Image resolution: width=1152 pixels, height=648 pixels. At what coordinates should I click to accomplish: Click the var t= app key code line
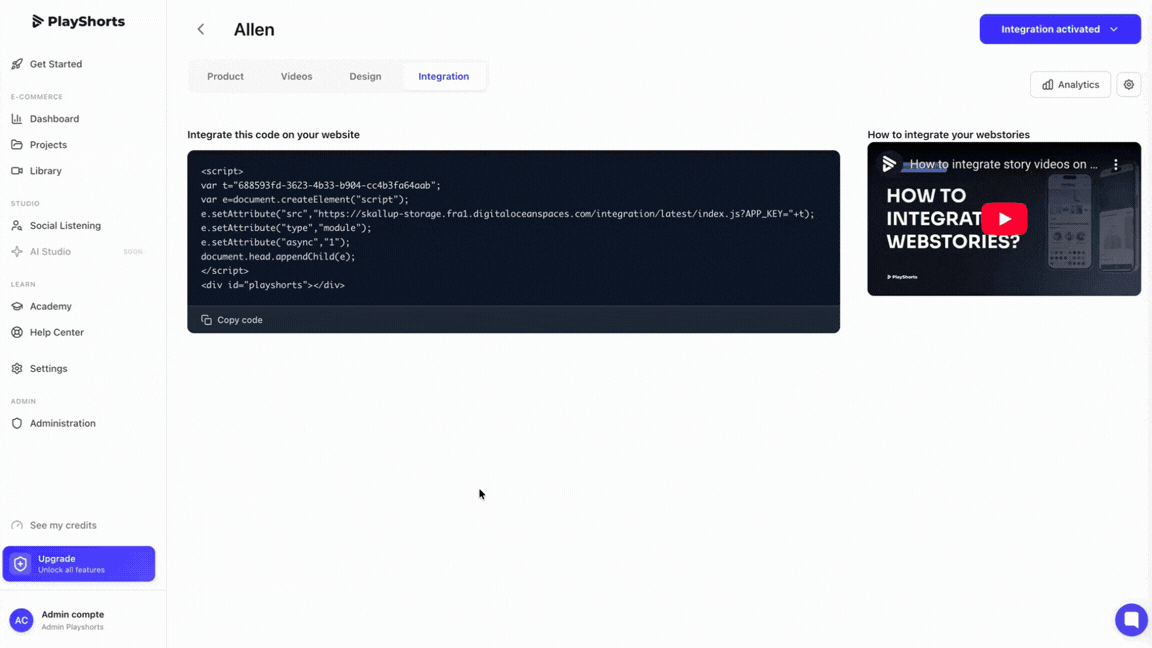pos(320,185)
